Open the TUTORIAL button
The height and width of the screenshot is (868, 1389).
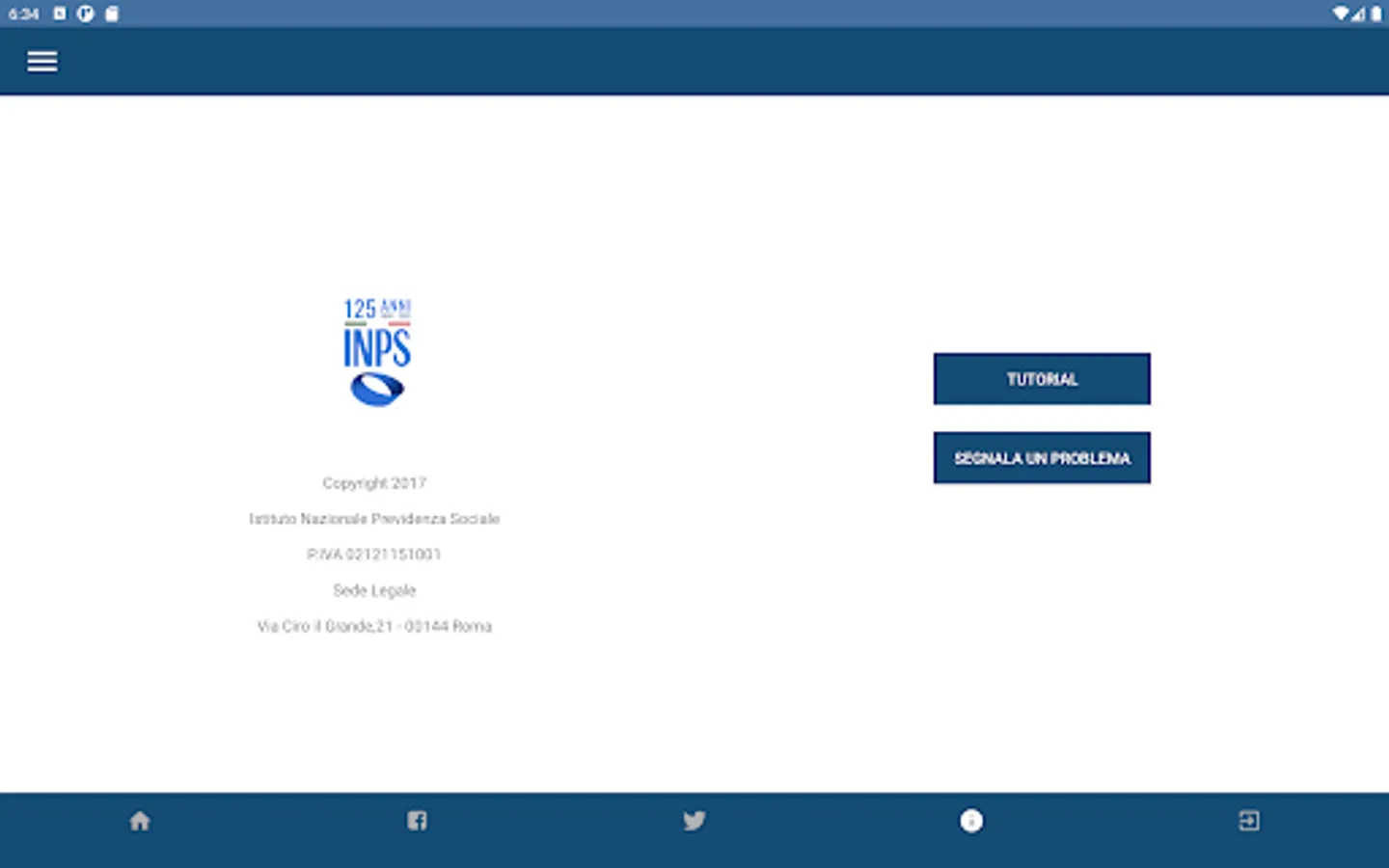(1042, 379)
